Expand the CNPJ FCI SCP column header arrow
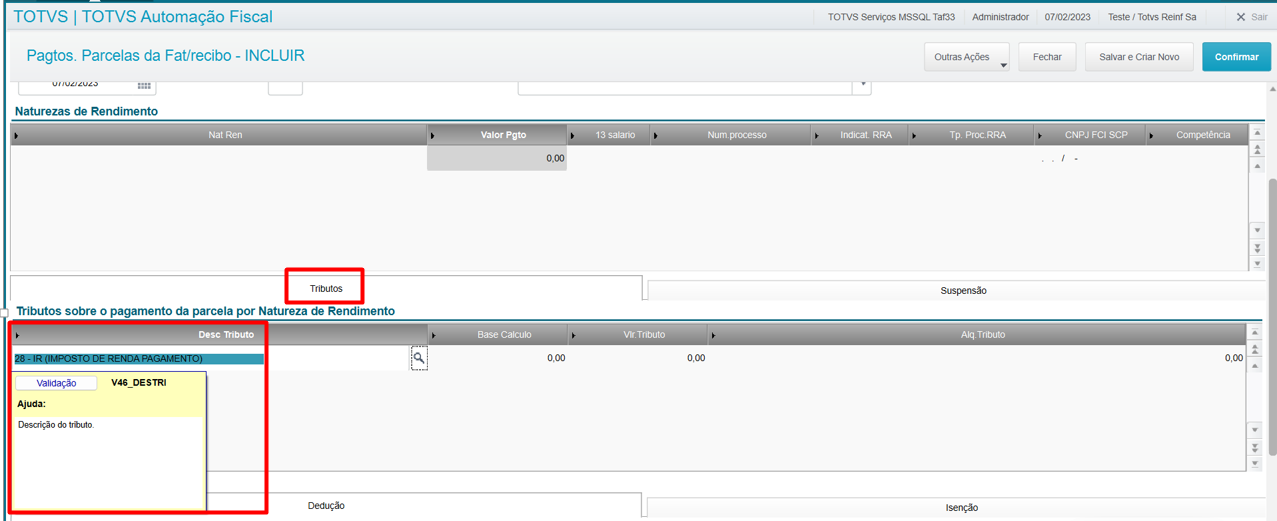Screen dimensions: 1277x521 point(1040,135)
